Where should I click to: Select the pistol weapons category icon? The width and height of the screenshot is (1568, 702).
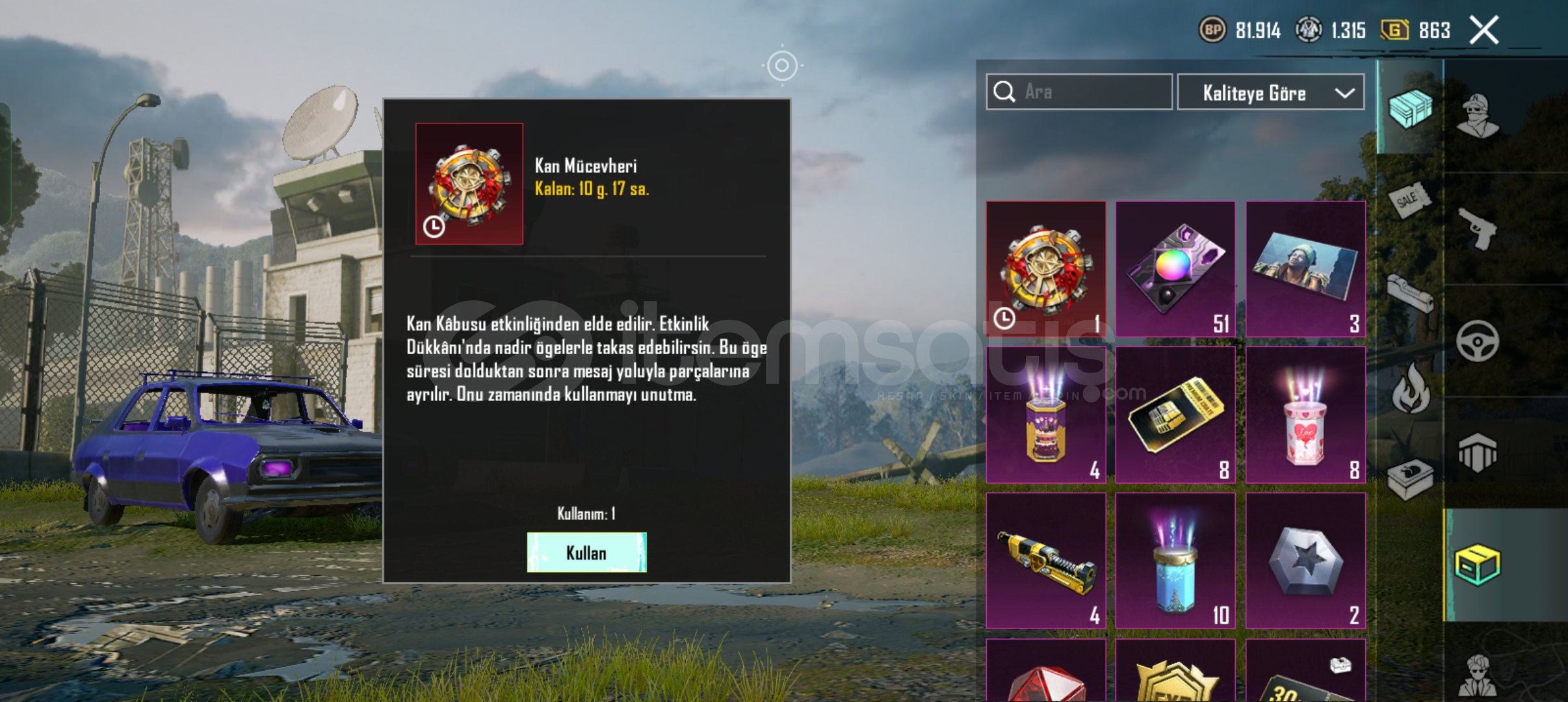[x=1476, y=228]
